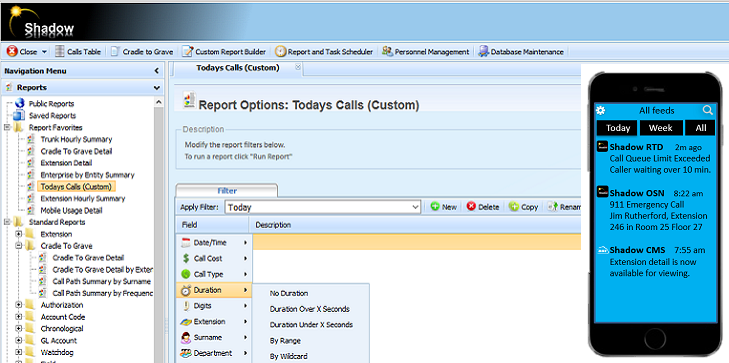Click Copy filter button
729x363 pixels.
524,207
